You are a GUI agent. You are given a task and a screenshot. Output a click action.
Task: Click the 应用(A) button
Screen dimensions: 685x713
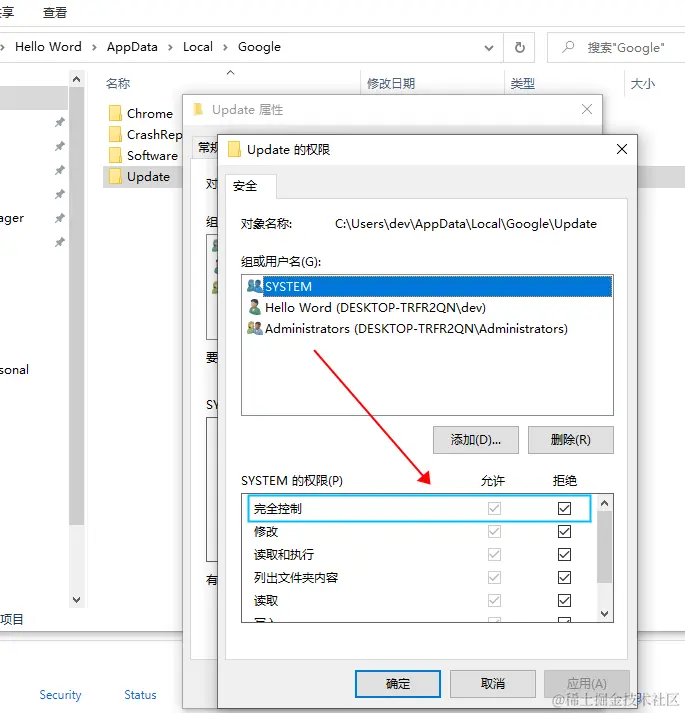587,683
